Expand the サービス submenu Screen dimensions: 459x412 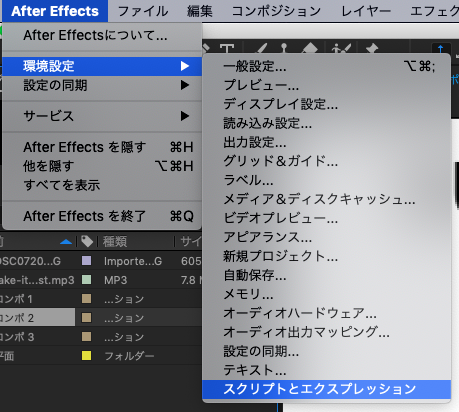(x=102, y=116)
